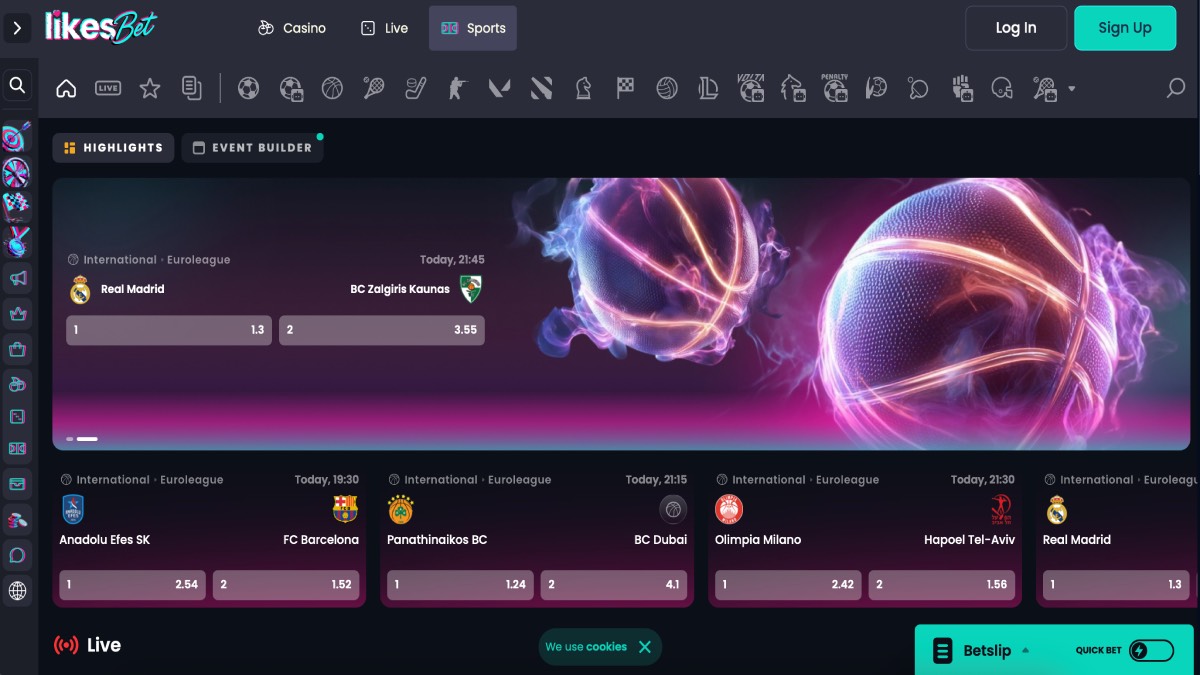
Task: Open the live chat bubble in sidebar
Action: click(17, 555)
